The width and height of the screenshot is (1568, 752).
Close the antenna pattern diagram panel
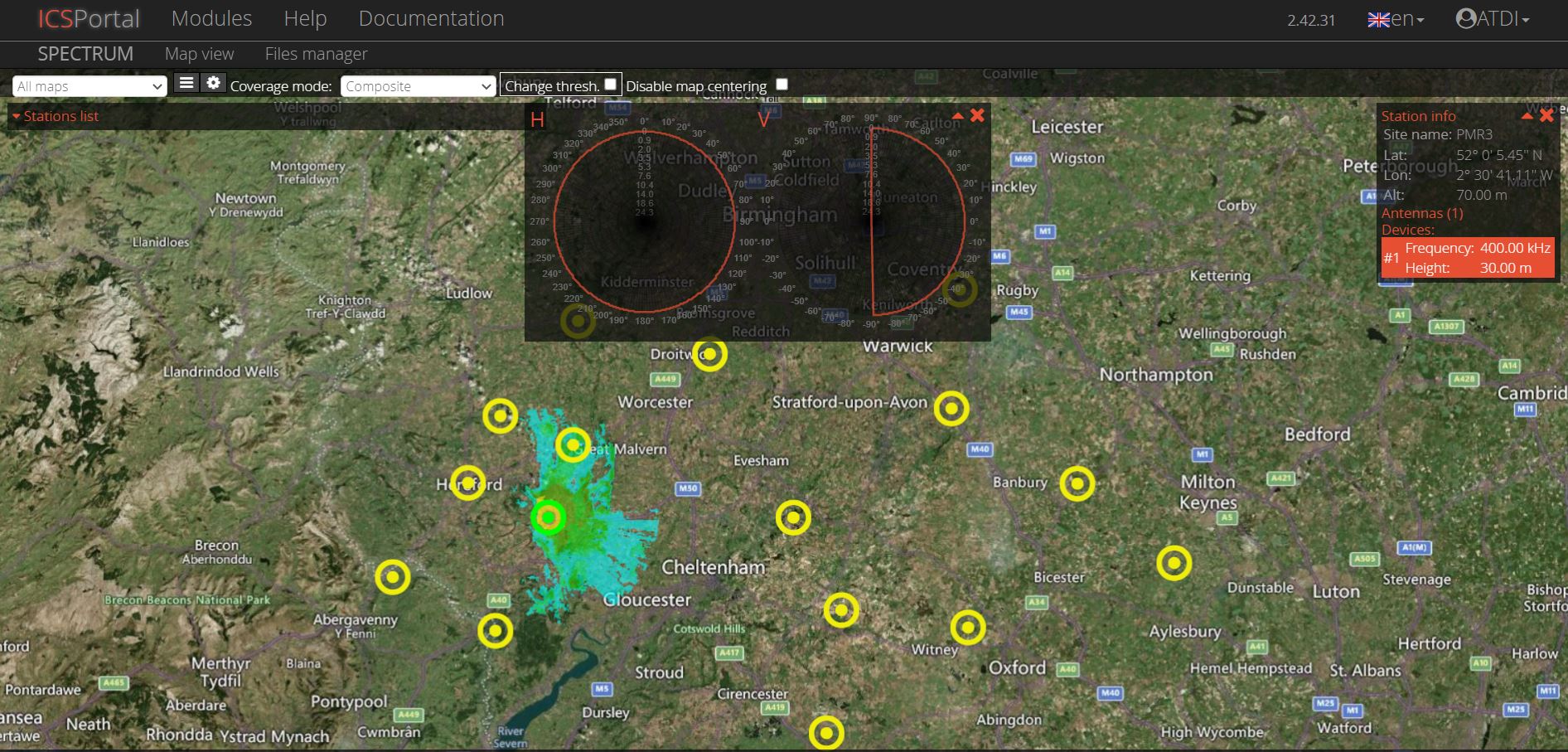pyautogui.click(x=978, y=115)
